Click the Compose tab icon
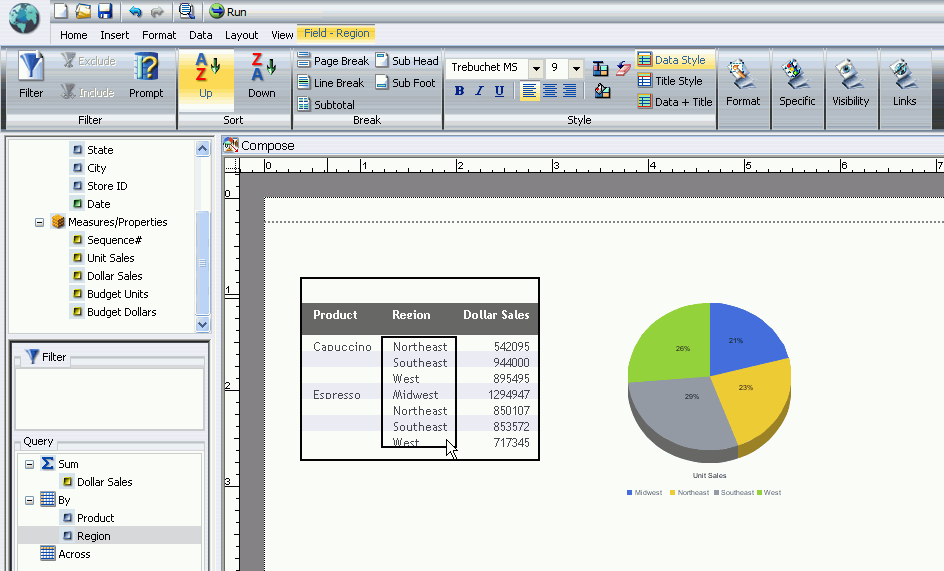The width and height of the screenshot is (944, 571). click(x=231, y=145)
